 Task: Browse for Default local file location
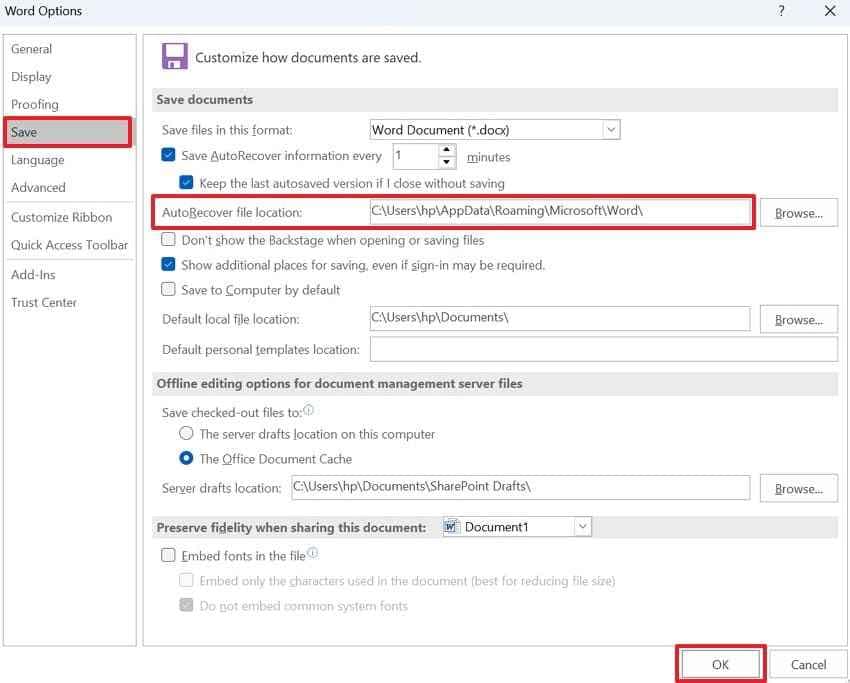[799, 320]
